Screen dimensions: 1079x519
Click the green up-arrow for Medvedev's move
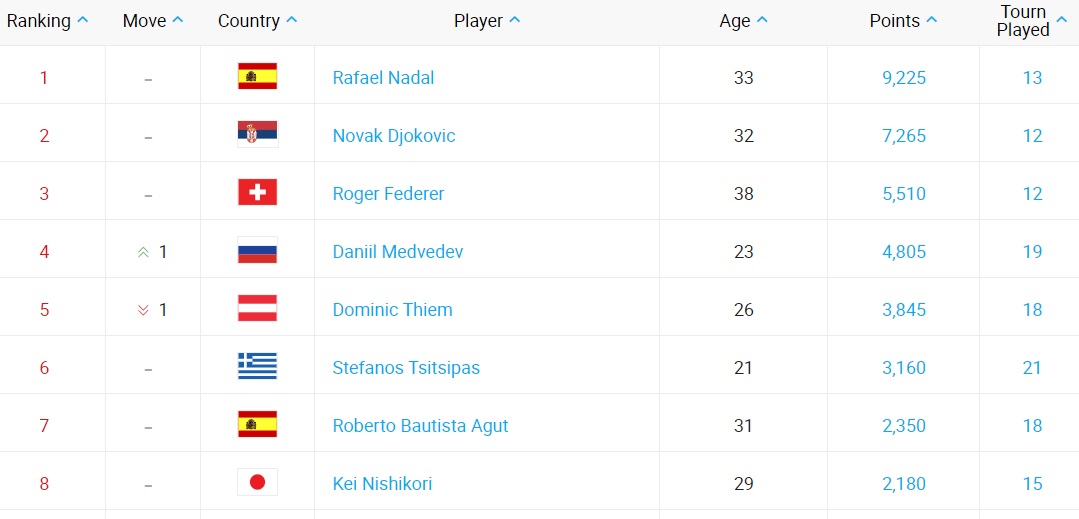(143, 252)
